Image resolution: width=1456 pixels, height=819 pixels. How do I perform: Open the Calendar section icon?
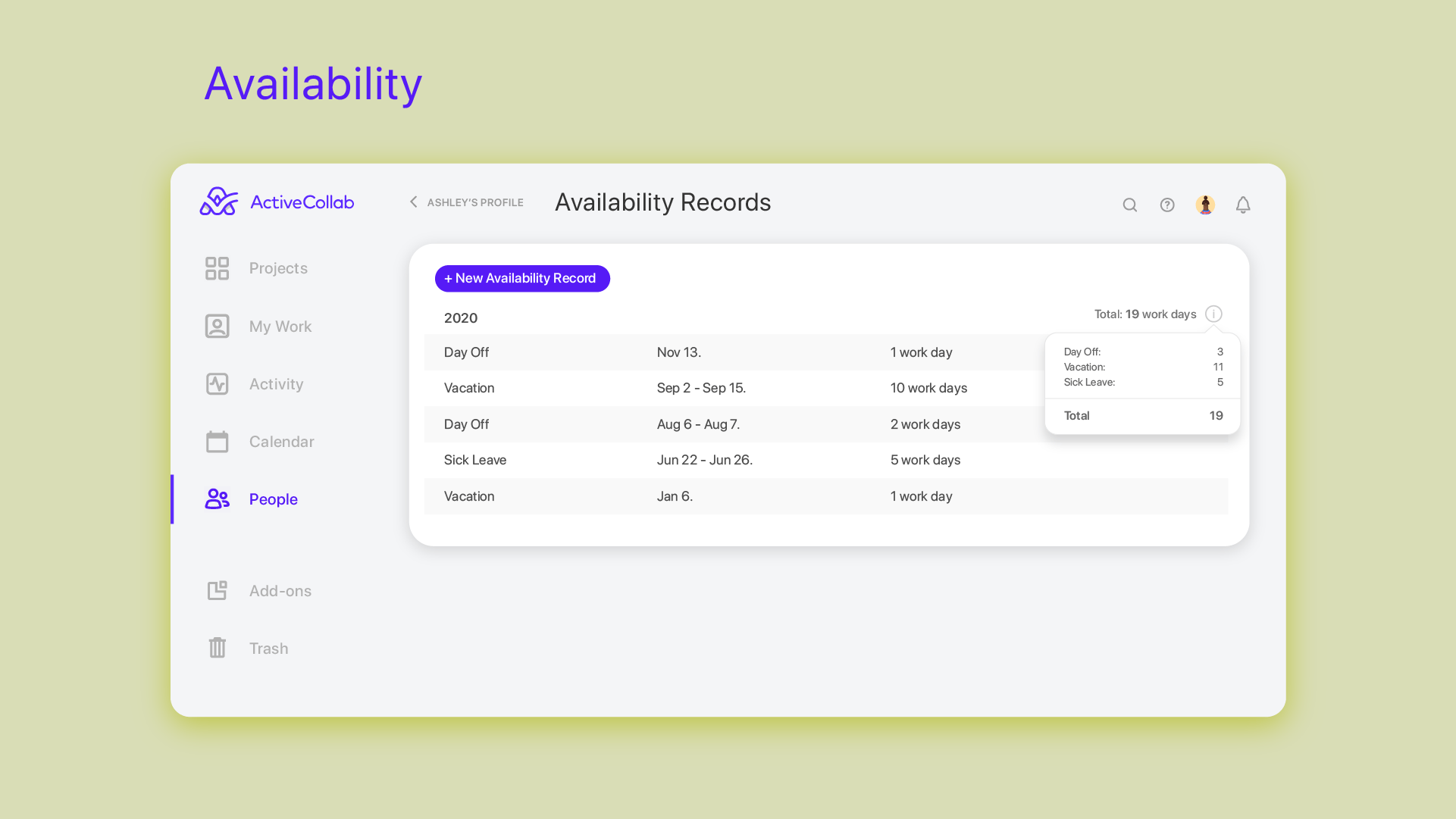click(217, 441)
